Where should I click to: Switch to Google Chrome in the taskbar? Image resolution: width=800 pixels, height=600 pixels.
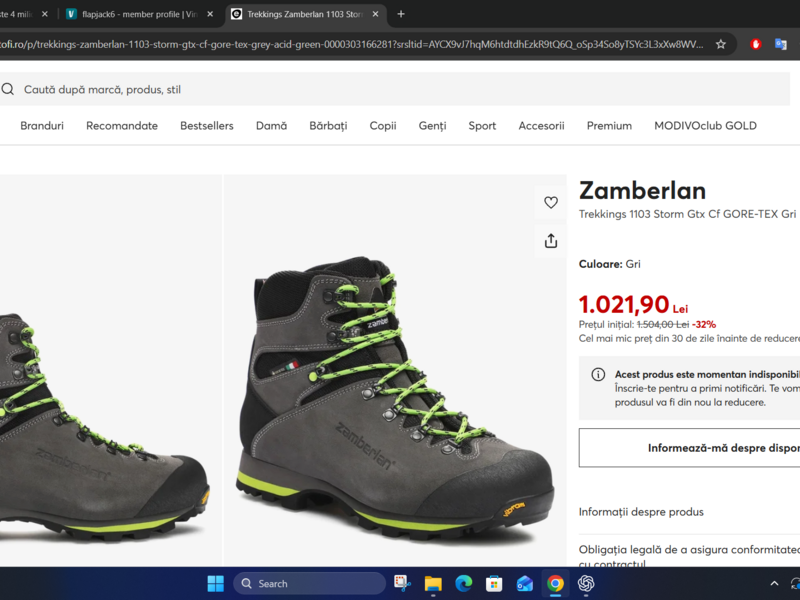(555, 583)
